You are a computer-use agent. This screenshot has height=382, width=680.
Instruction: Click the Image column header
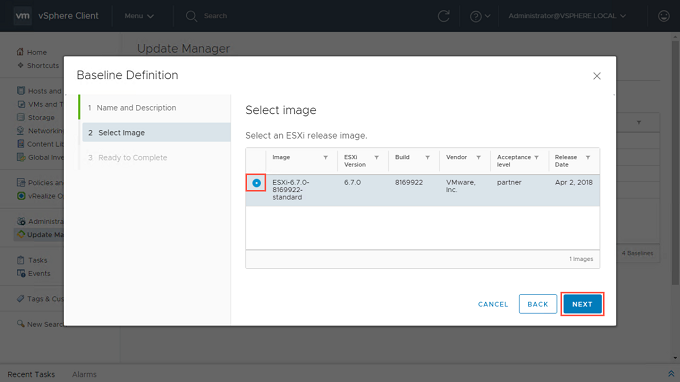(x=281, y=157)
